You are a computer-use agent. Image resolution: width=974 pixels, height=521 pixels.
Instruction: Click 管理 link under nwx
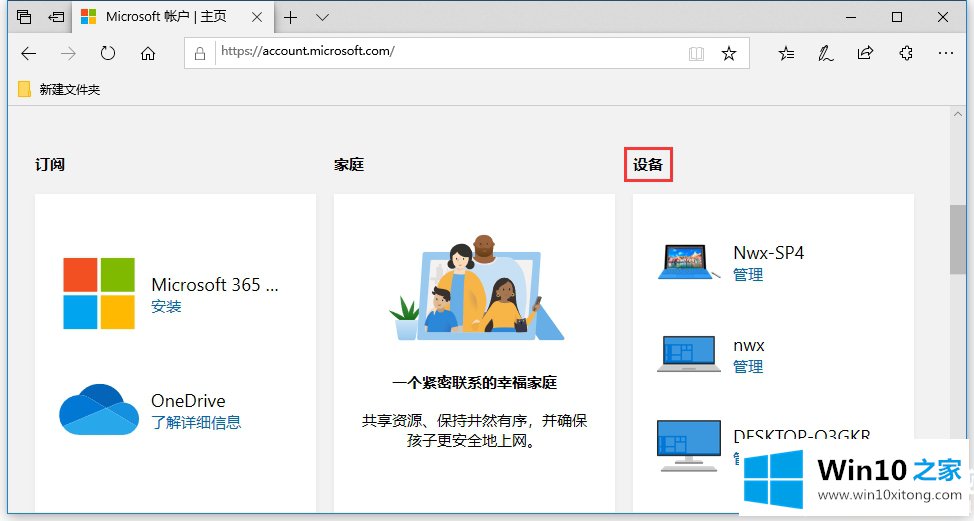coord(748,366)
